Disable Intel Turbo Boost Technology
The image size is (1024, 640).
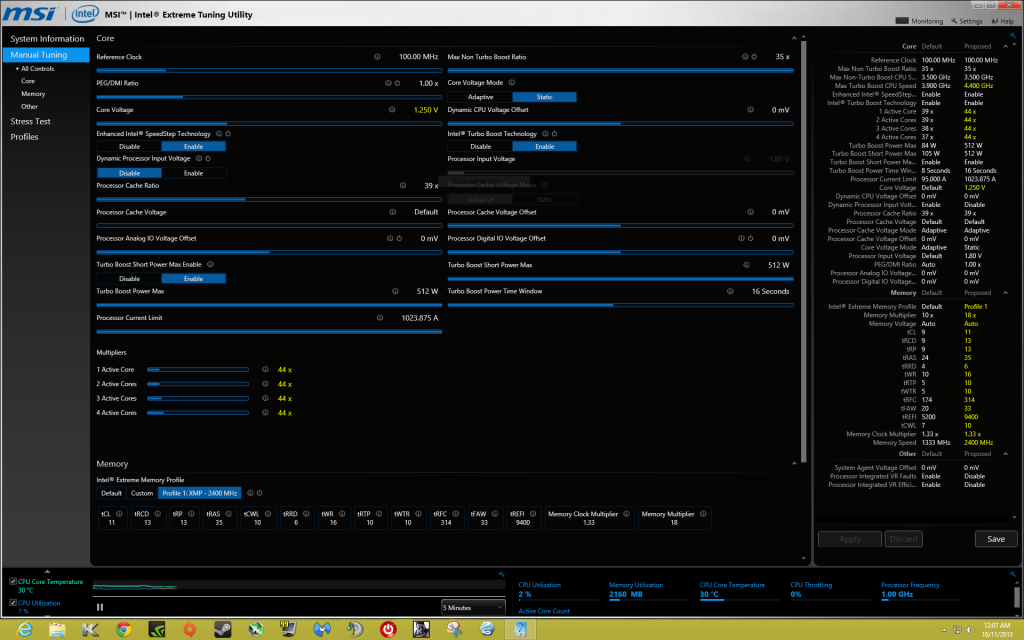click(x=480, y=146)
